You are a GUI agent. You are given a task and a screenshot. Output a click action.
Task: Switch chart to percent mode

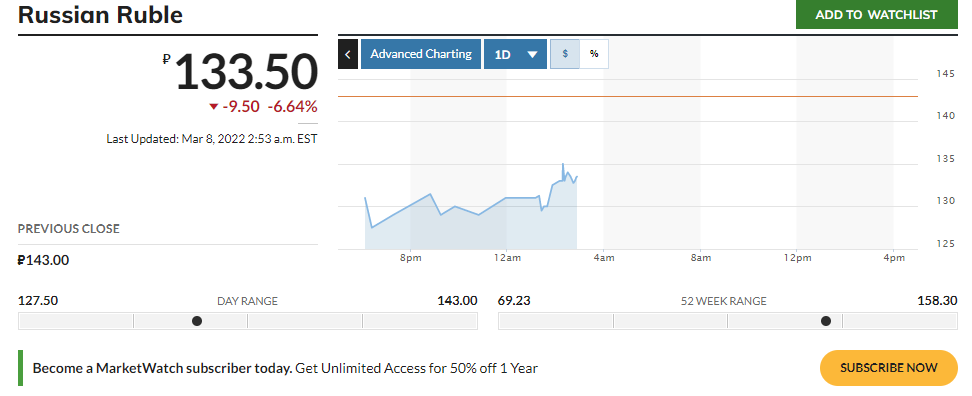[x=594, y=54]
